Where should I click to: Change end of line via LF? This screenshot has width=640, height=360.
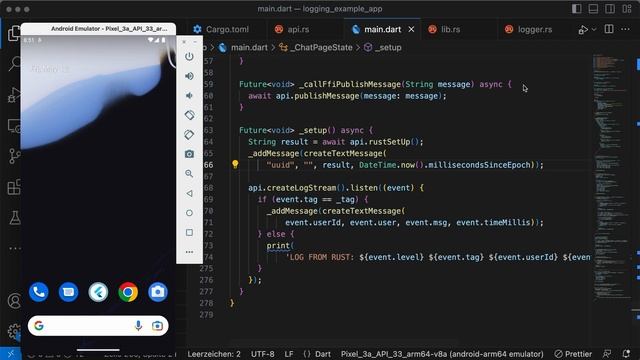(289, 354)
